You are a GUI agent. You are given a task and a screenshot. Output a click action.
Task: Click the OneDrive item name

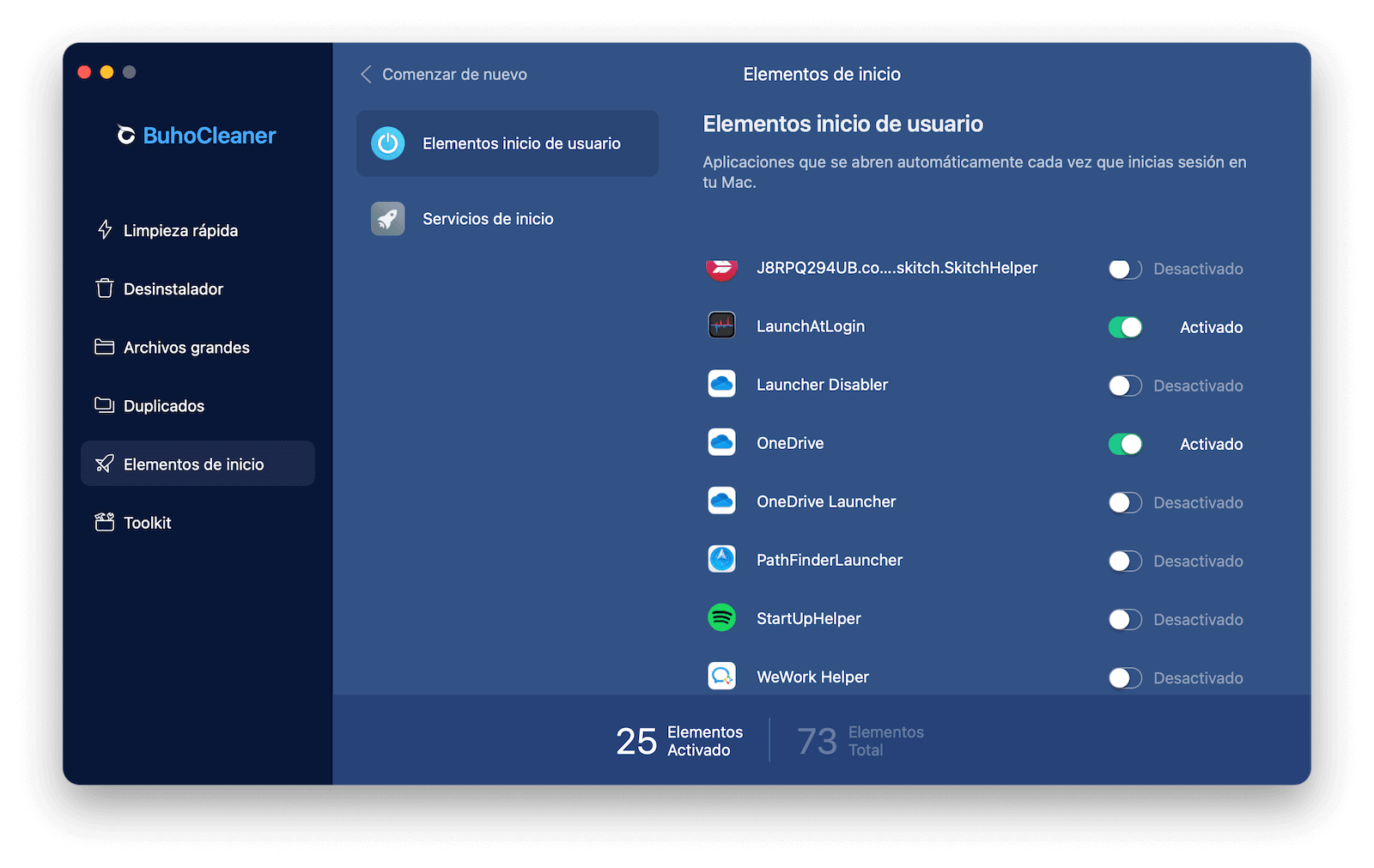pos(790,443)
